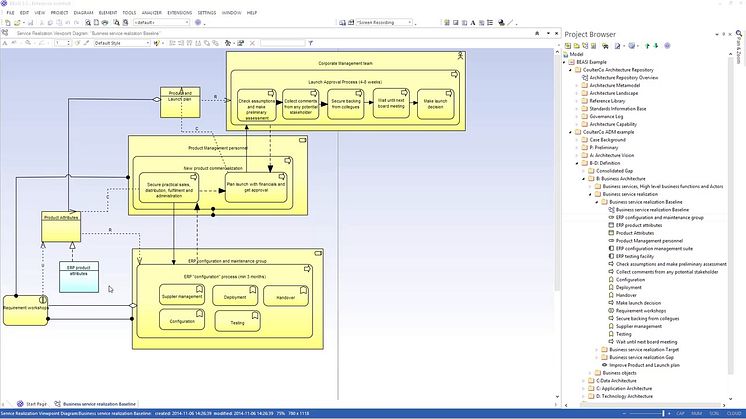Viewport: 746px width, 419px height.
Task: Click the line width stepper field
Action: [x=62, y=43]
